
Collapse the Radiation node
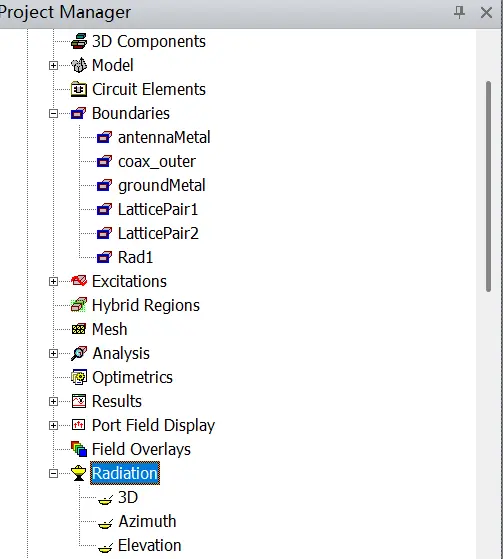pyautogui.click(x=53, y=474)
